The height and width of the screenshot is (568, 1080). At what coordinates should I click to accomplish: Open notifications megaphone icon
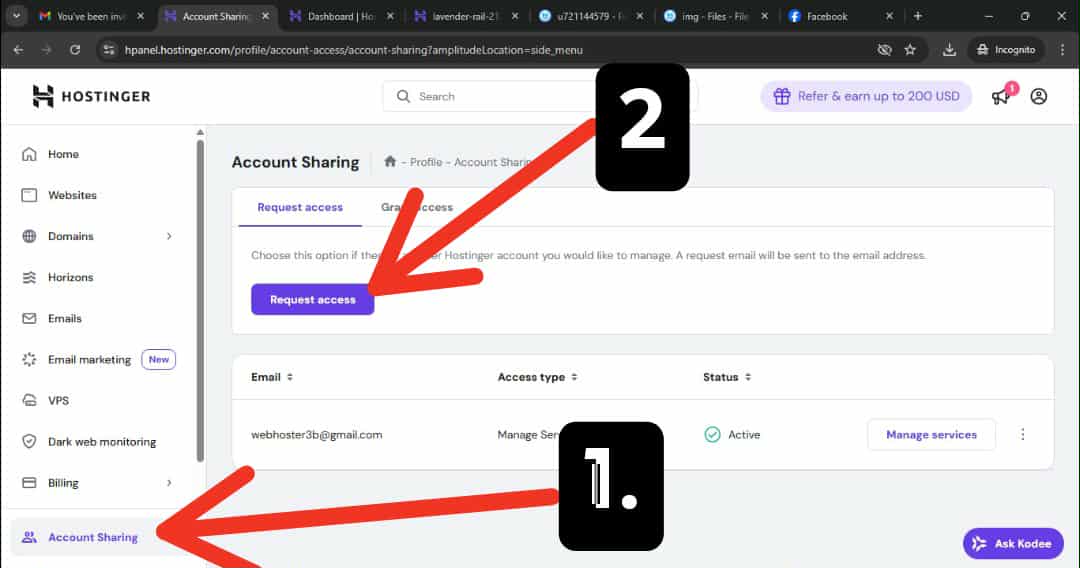point(1001,96)
